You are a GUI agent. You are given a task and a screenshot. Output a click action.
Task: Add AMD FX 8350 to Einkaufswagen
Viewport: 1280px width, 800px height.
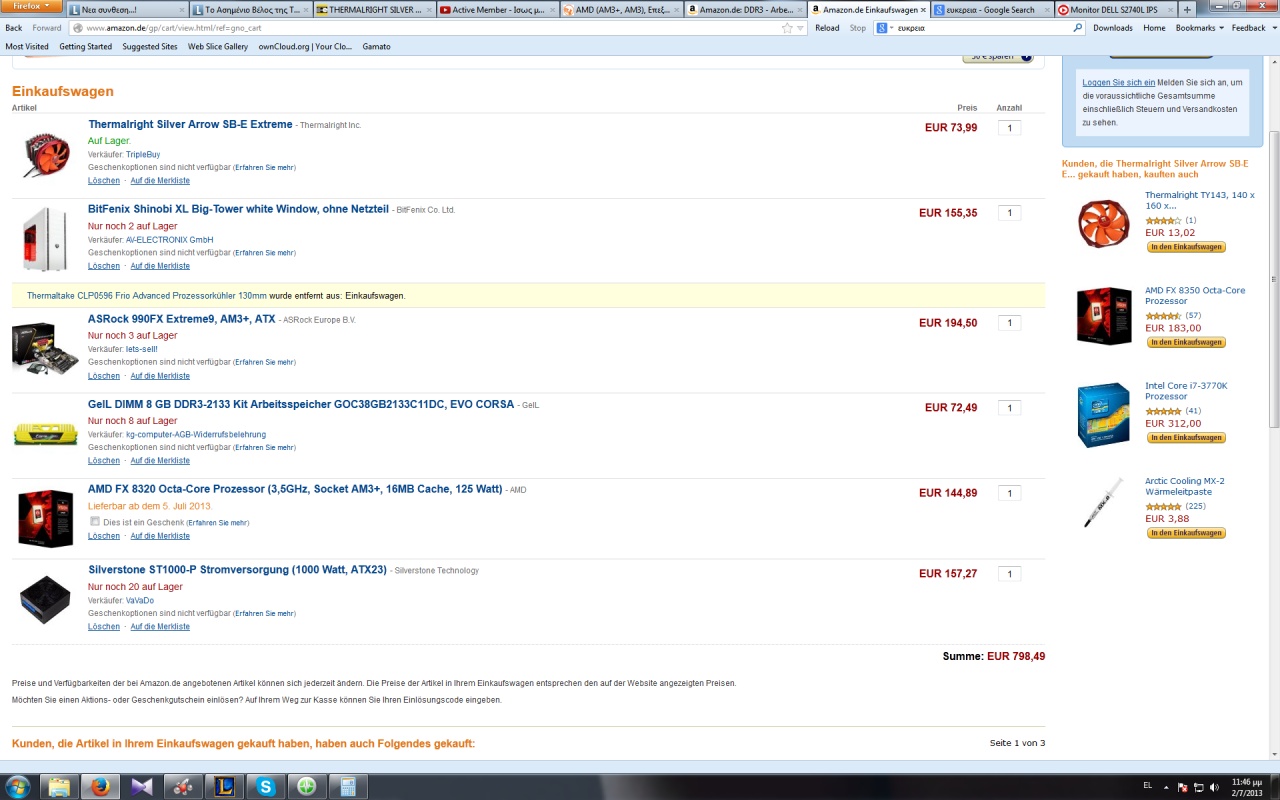(1186, 342)
